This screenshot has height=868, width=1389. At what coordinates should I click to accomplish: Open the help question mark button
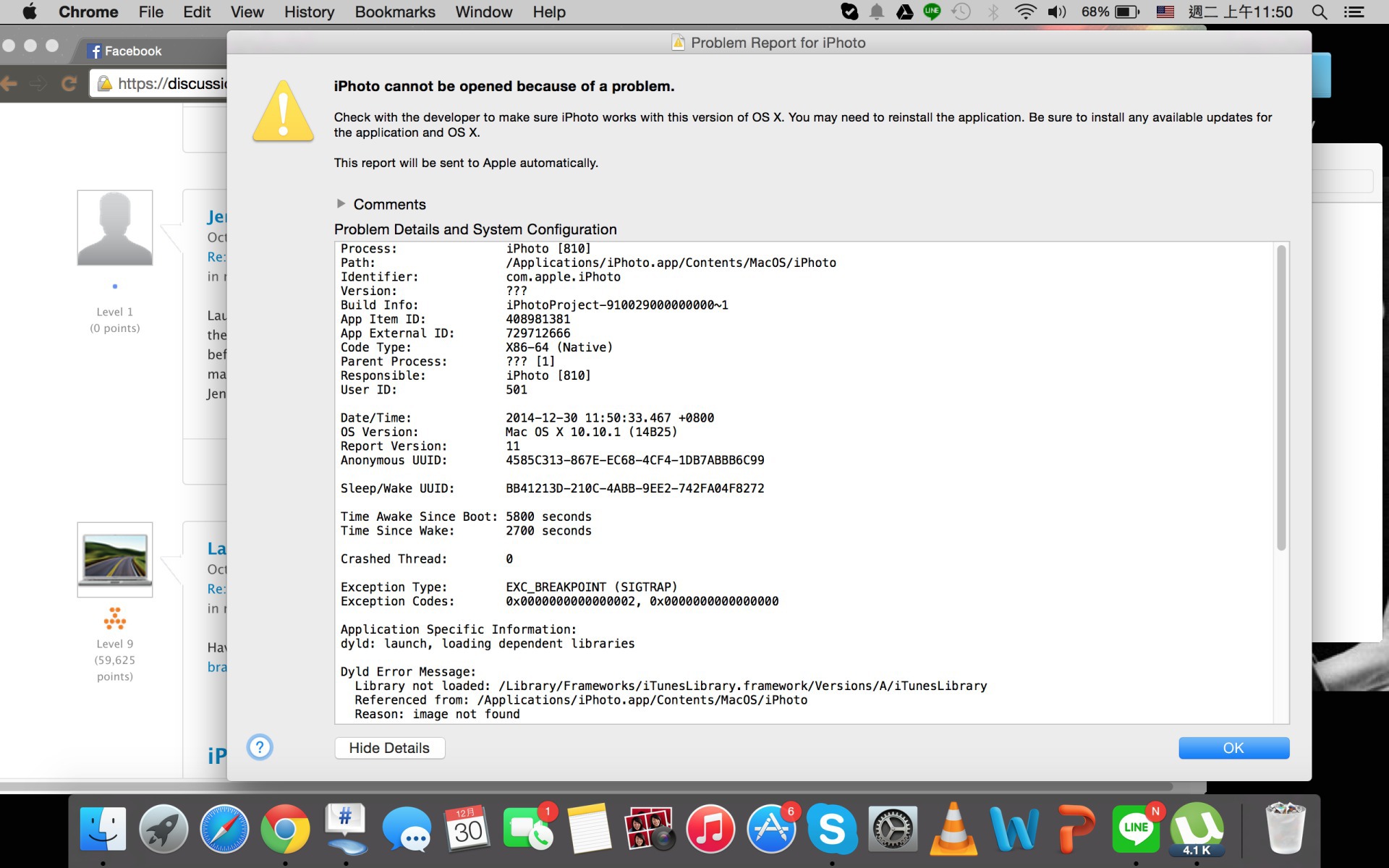point(260,747)
